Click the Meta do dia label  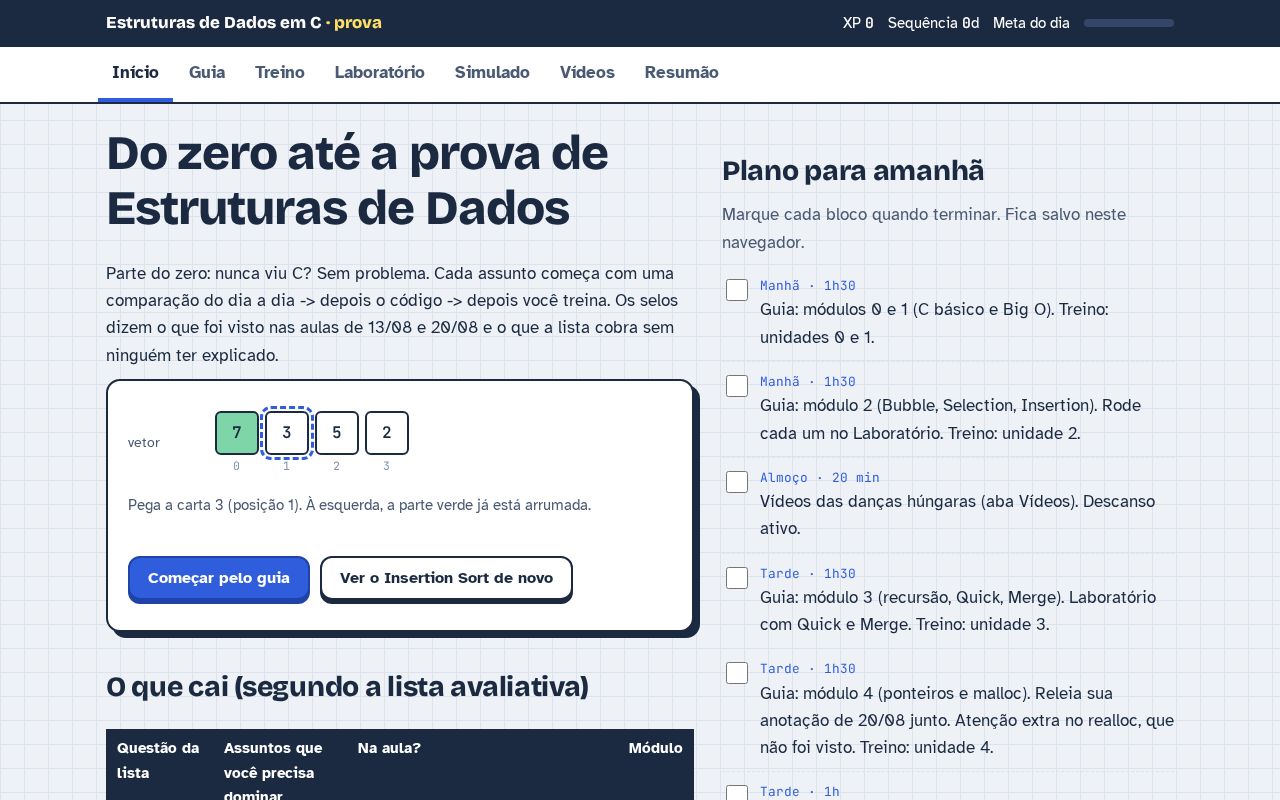click(1031, 23)
